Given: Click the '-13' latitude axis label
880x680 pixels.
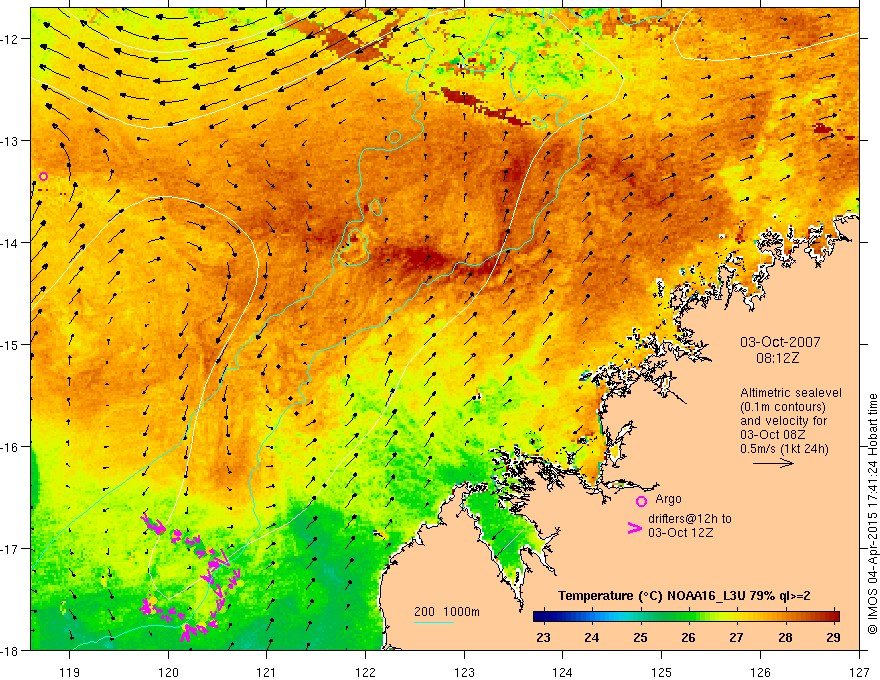Looking at the screenshot, I should [10, 141].
